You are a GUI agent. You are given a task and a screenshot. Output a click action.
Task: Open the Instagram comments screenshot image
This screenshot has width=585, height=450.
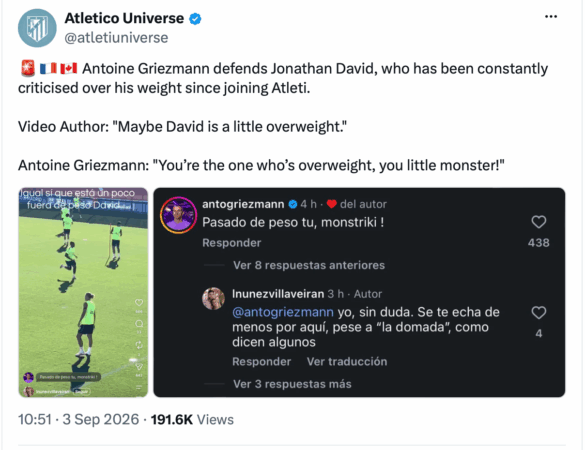pos(359,292)
